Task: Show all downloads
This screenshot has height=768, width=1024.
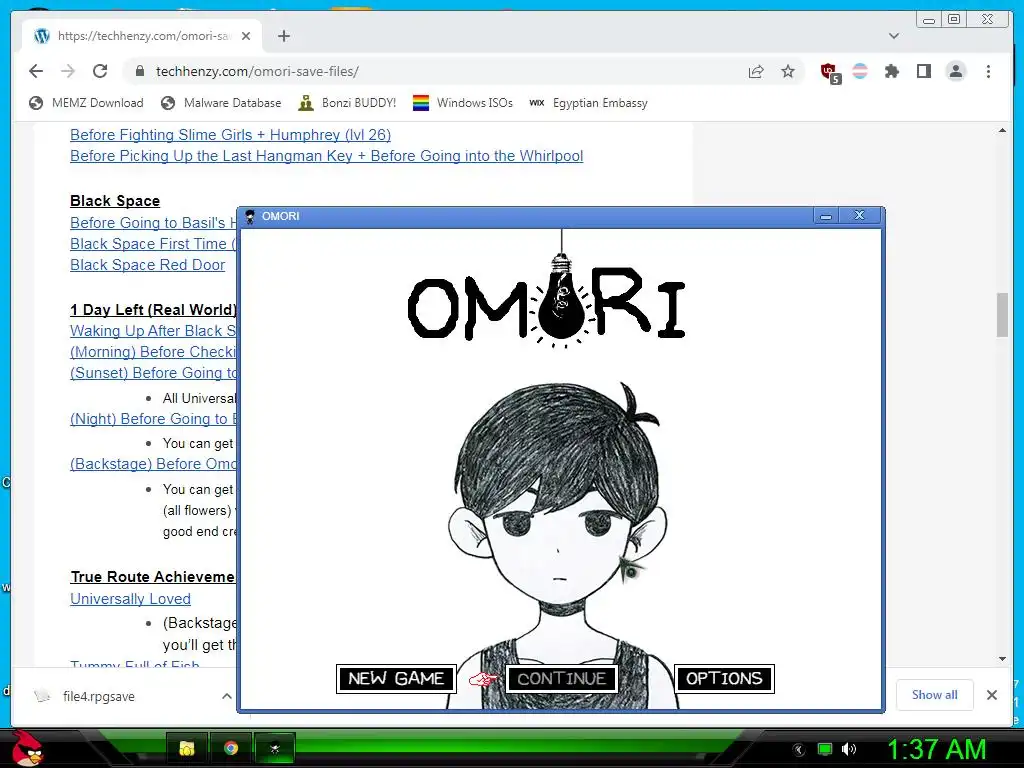Action: coord(935,695)
